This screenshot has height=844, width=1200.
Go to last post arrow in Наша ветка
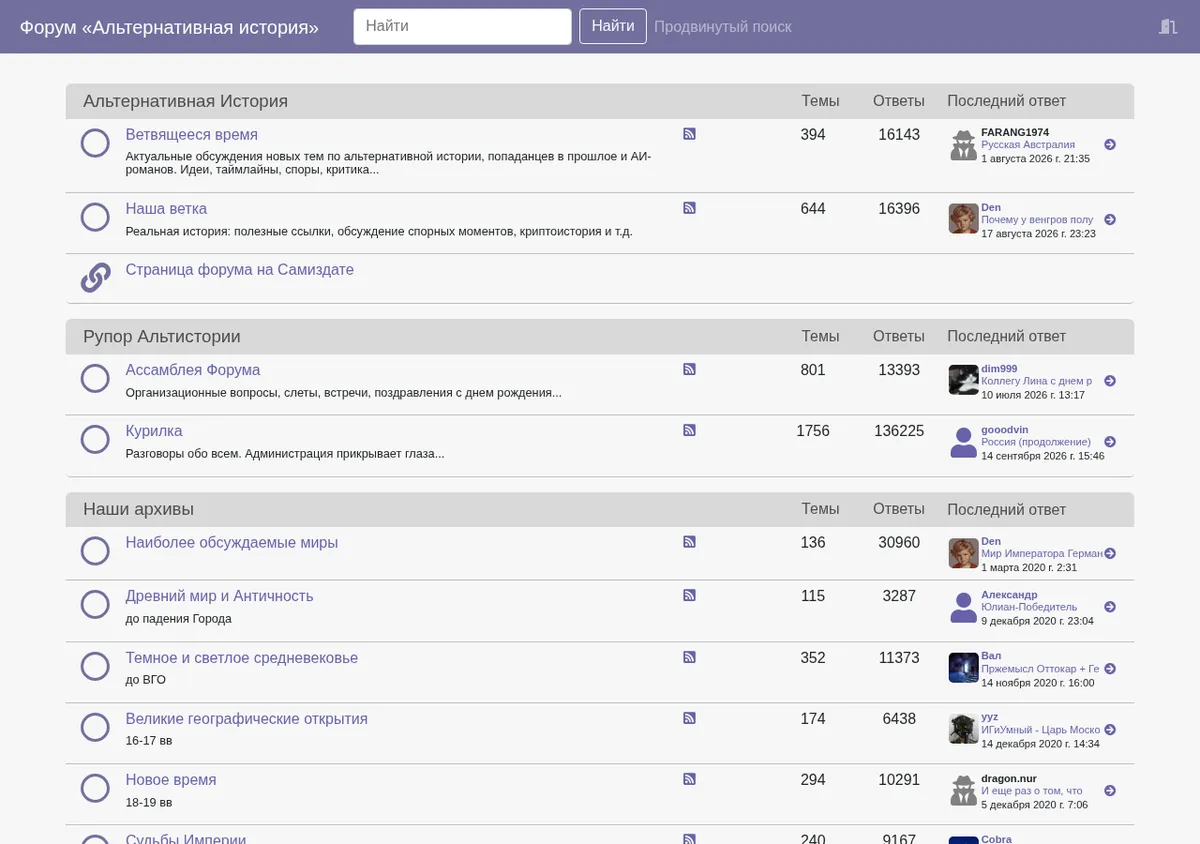1110,220
